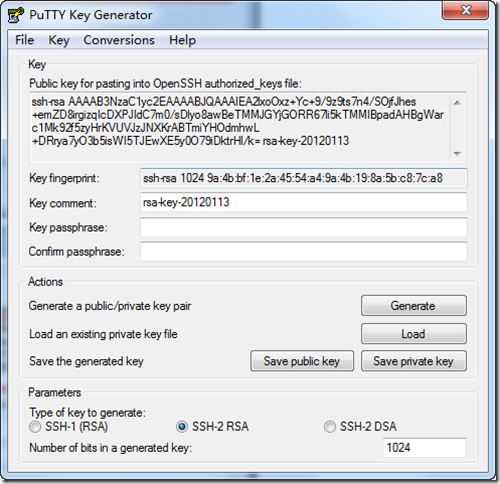Click the Generate button
This screenshot has width=500, height=484.
(x=414, y=305)
